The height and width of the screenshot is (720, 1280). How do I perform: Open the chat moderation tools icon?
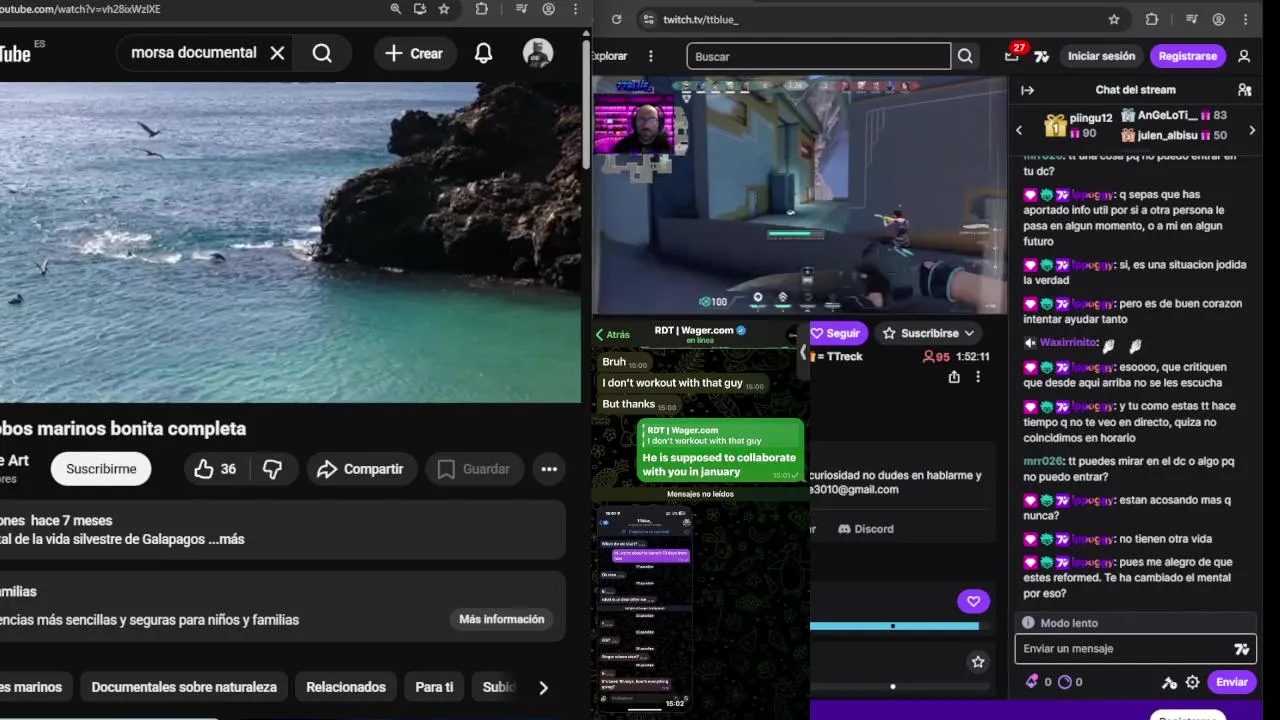[1169, 682]
